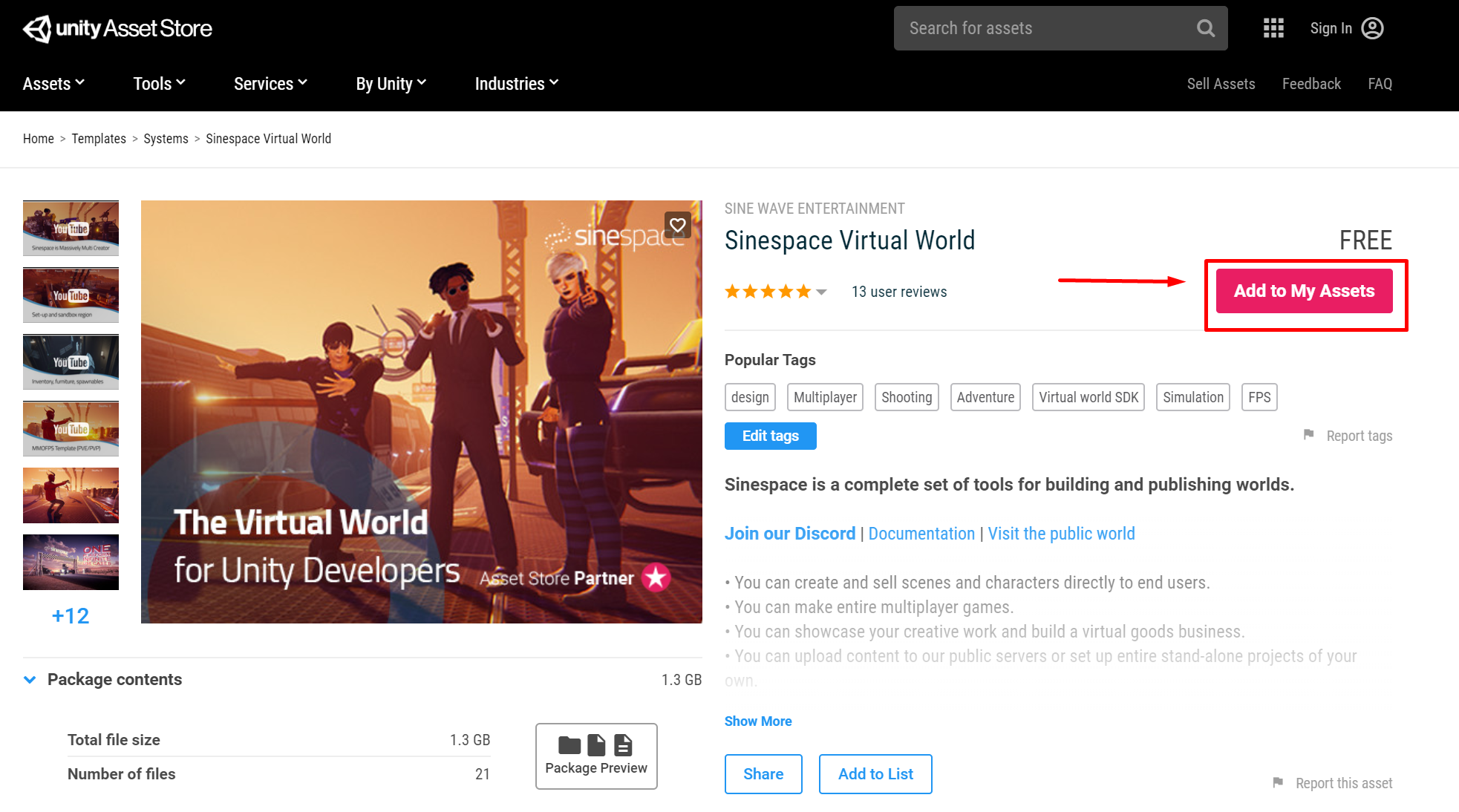
Task: Open the apps grid icon
Action: click(1273, 28)
